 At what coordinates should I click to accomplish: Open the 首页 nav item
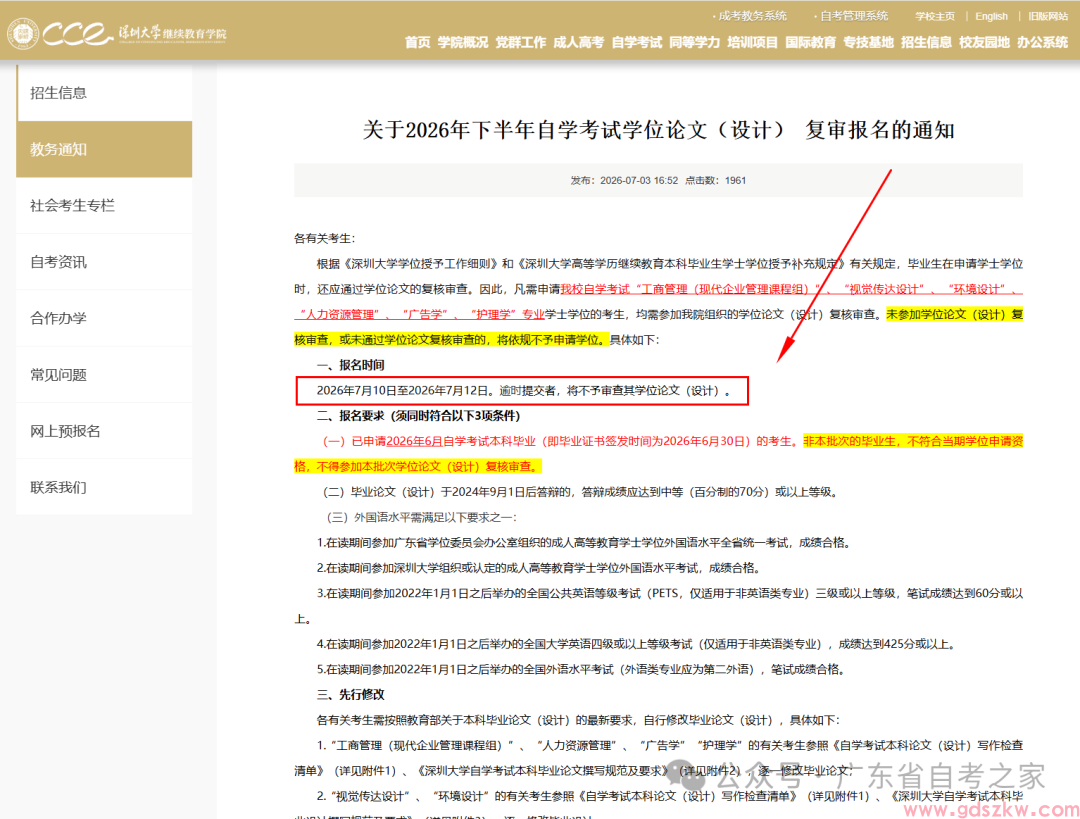[417, 43]
